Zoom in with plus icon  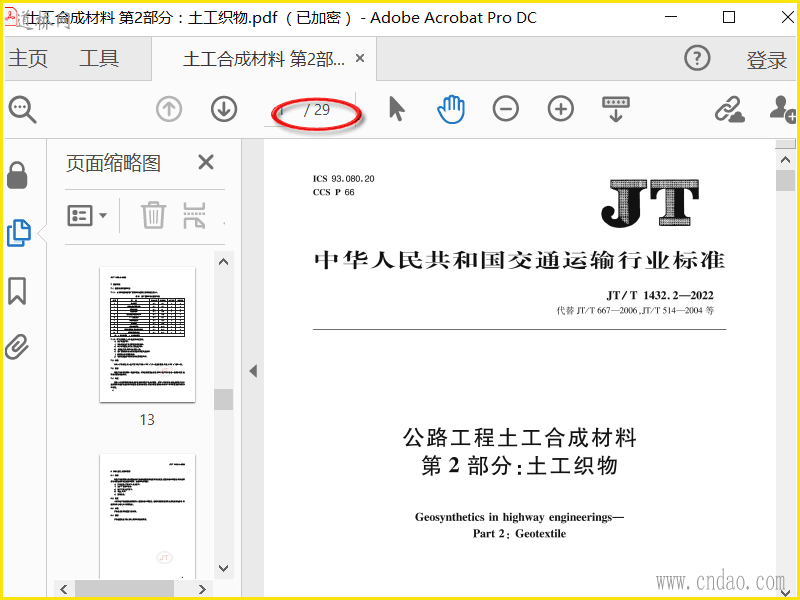(561, 109)
